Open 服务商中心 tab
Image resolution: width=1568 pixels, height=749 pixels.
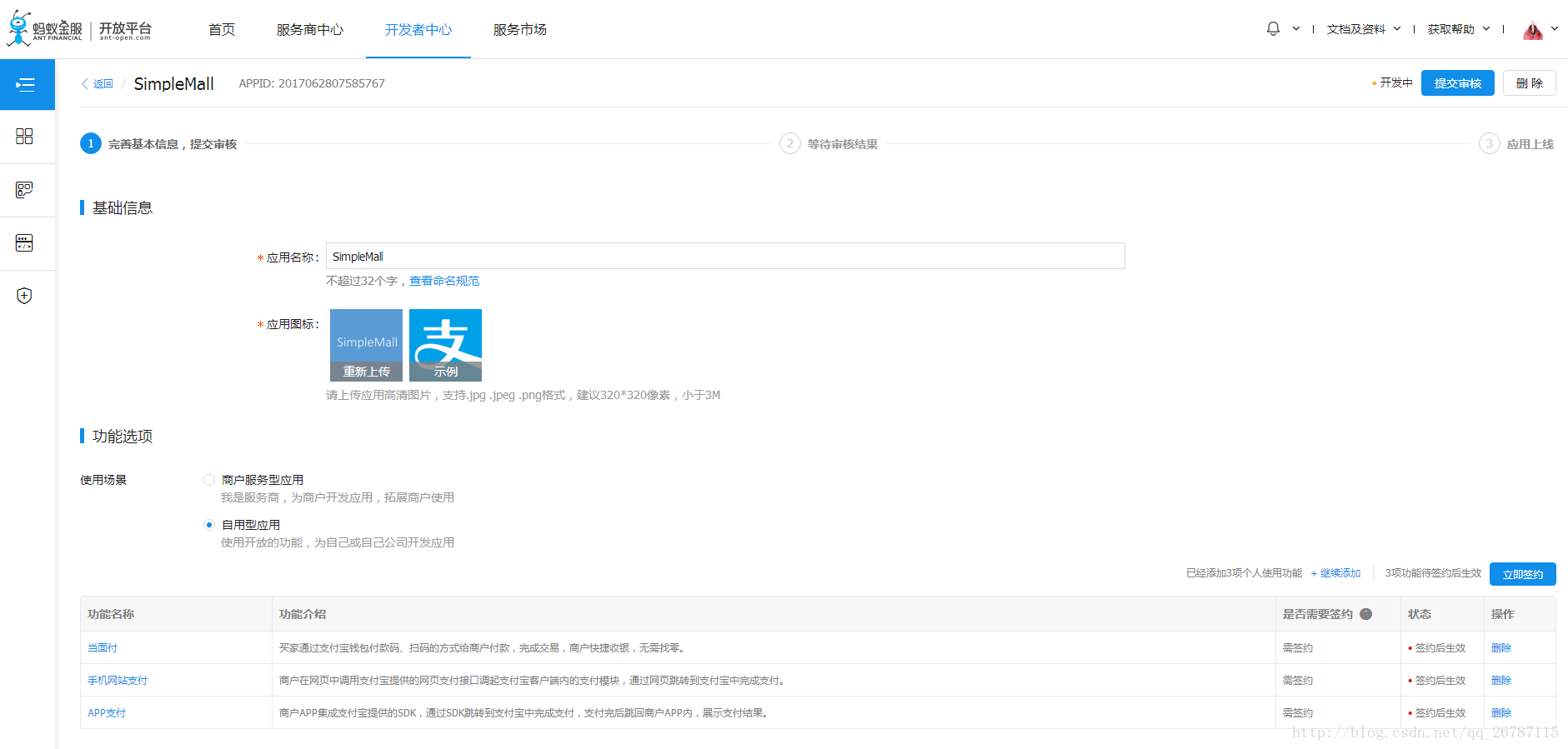point(310,30)
